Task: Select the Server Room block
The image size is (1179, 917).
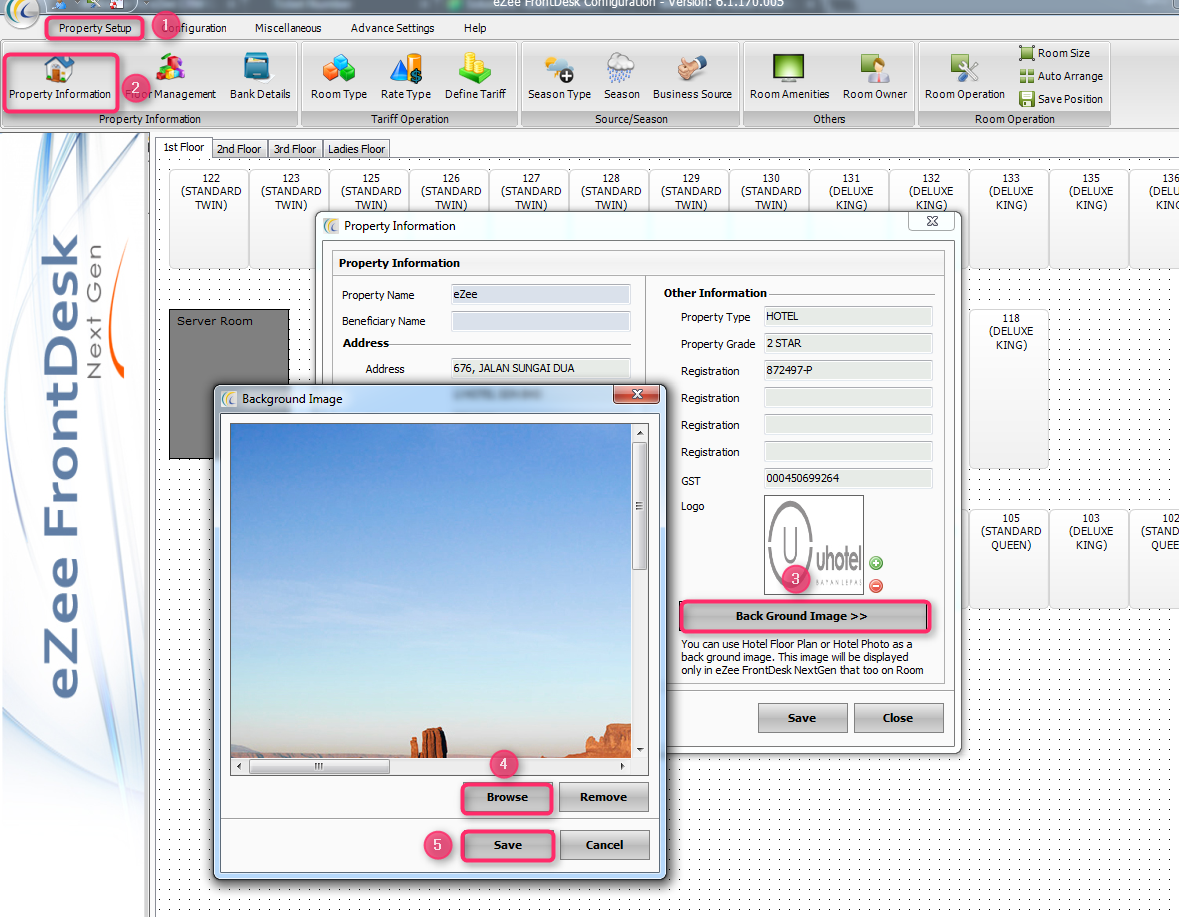Action: [229, 348]
